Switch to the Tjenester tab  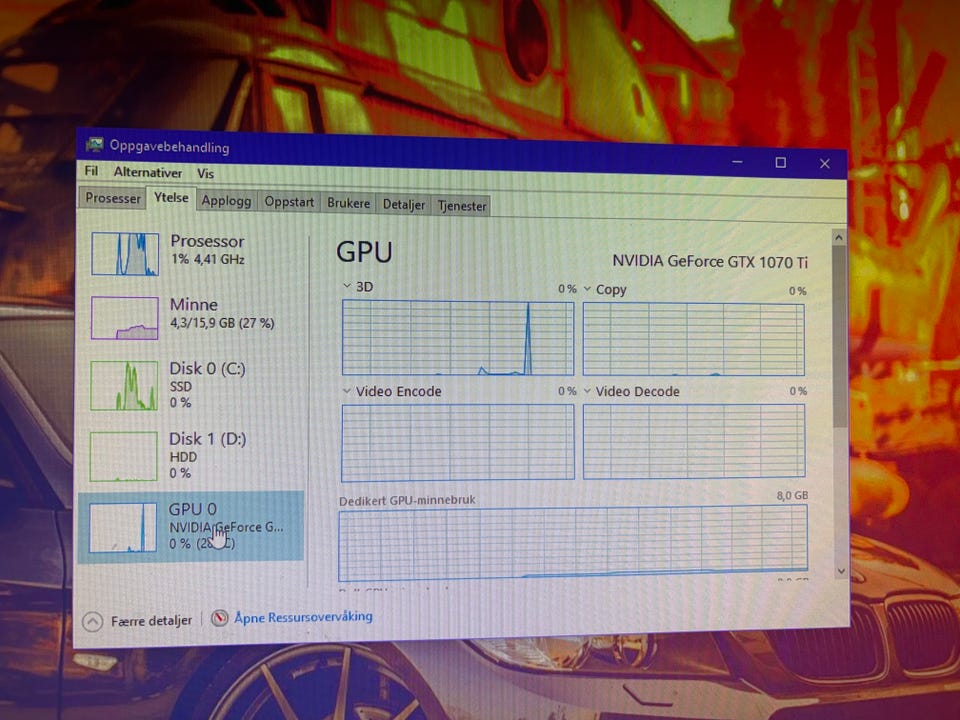pyautogui.click(x=462, y=206)
